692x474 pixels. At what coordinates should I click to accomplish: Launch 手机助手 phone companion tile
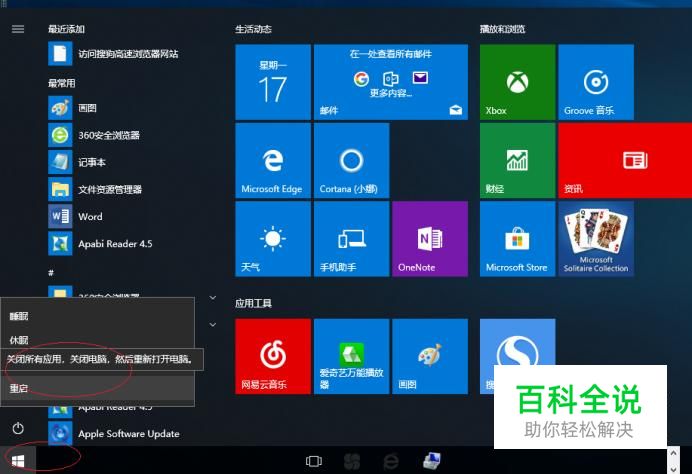point(351,239)
